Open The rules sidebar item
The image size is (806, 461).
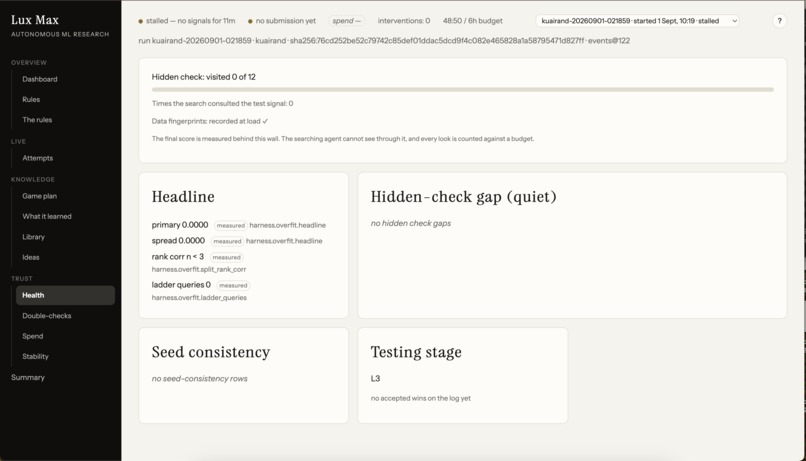pos(37,120)
